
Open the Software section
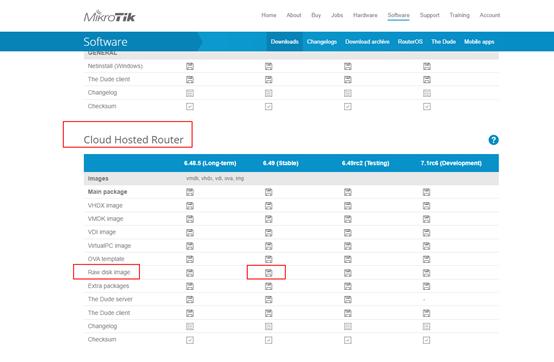[399, 15]
